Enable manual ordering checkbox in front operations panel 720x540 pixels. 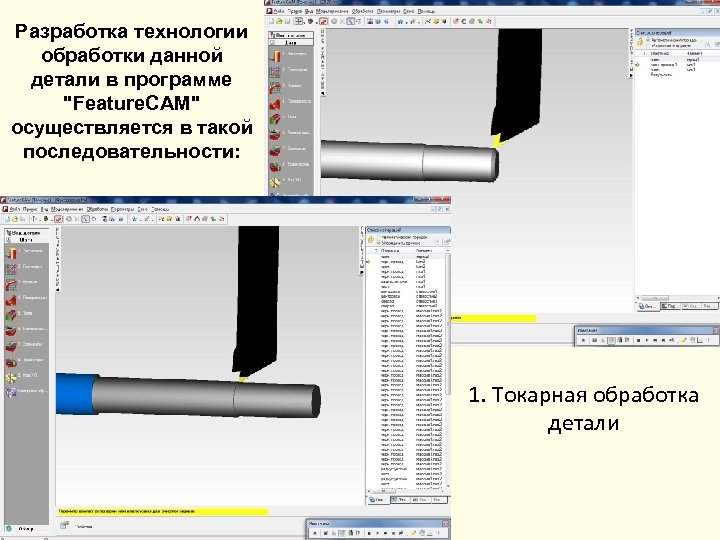tap(379, 242)
